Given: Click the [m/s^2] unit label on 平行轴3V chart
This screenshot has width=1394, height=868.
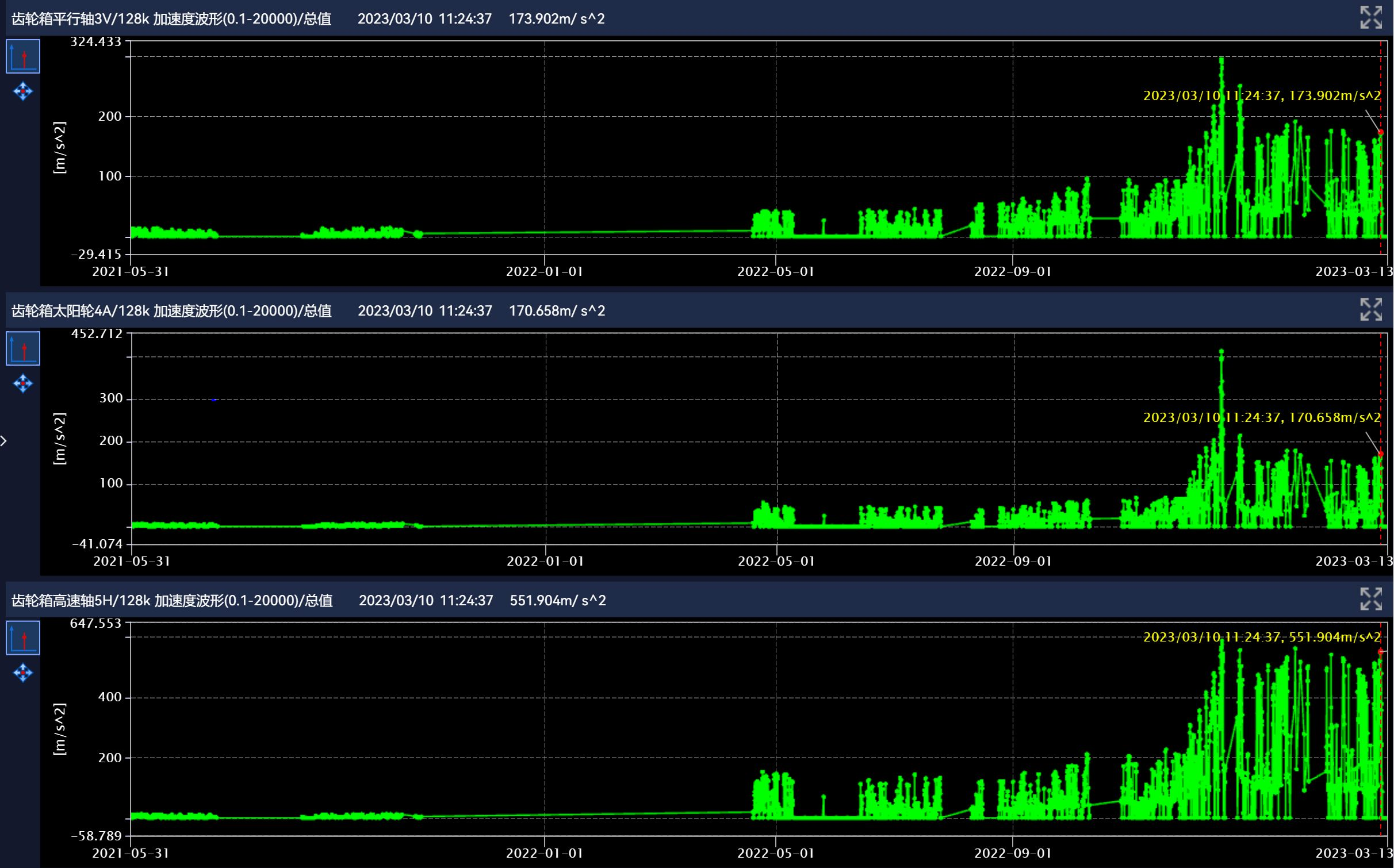Looking at the screenshot, I should pyautogui.click(x=60, y=148).
